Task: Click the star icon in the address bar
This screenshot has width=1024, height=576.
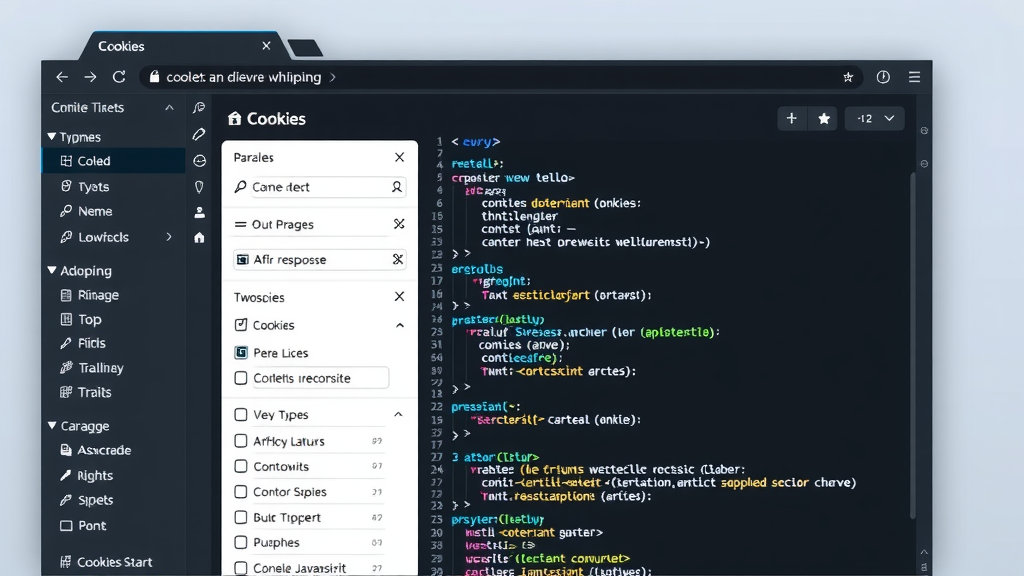Action: point(848,77)
